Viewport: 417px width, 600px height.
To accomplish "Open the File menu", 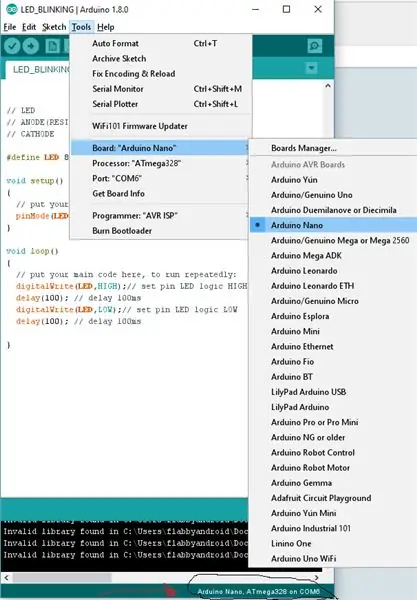I will pos(10,27).
